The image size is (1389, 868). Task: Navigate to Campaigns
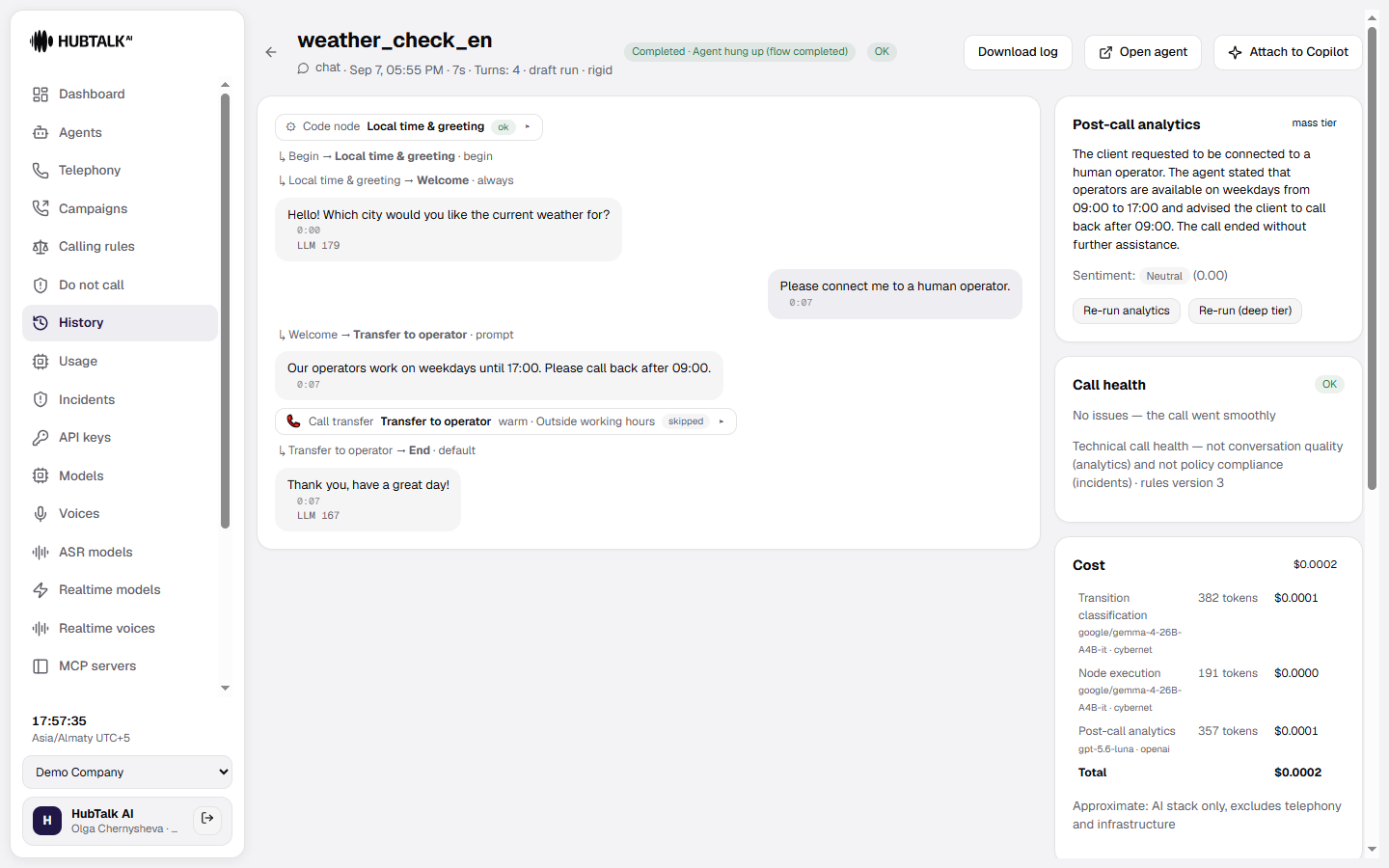point(120,208)
